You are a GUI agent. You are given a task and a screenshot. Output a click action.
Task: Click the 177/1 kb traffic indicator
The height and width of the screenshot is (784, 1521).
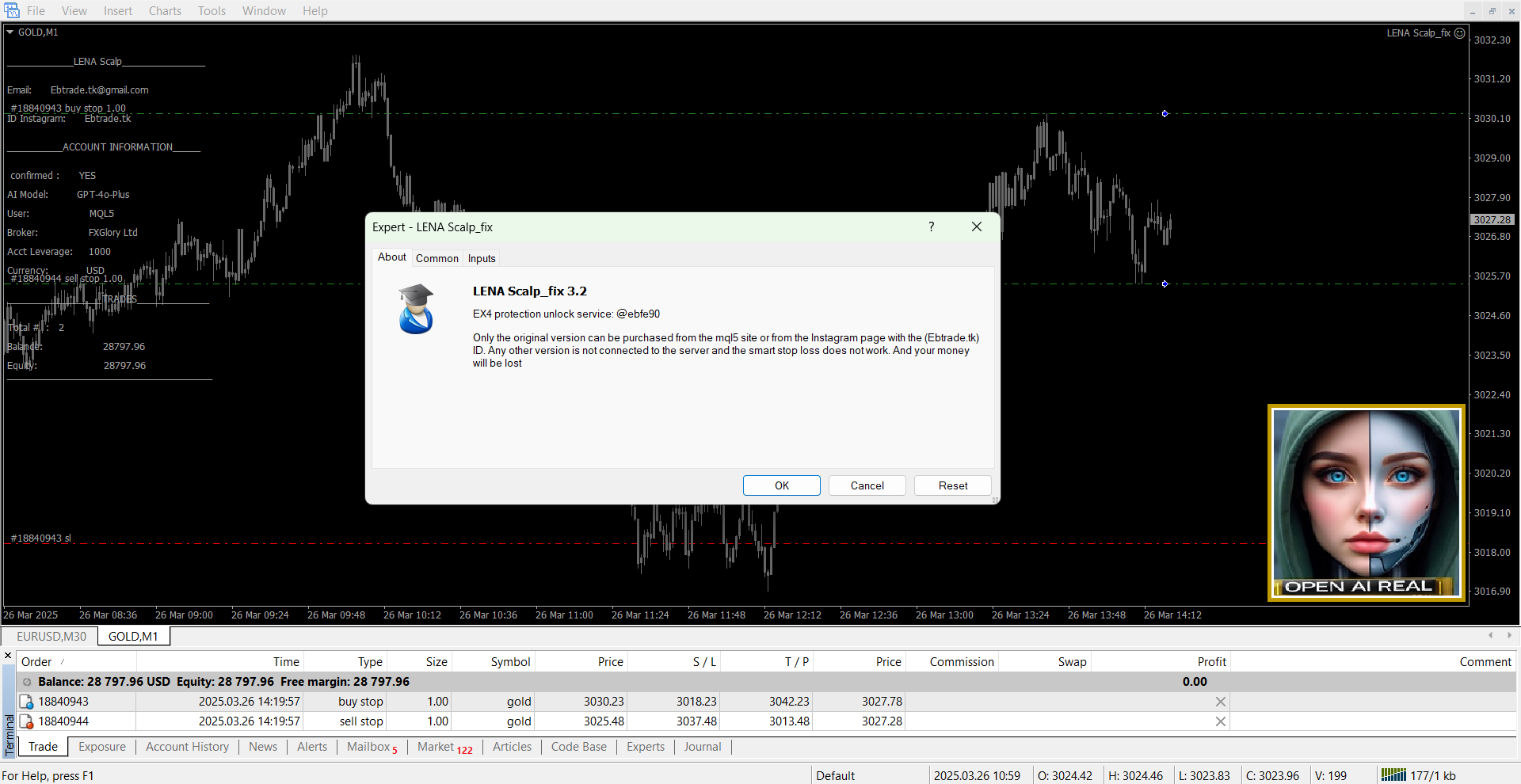click(1433, 775)
